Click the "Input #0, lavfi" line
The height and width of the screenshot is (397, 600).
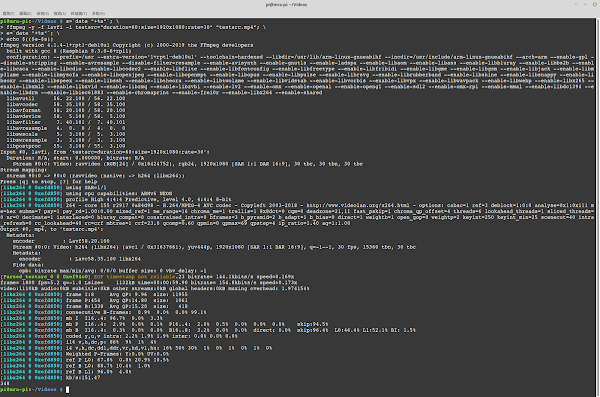pos(105,152)
